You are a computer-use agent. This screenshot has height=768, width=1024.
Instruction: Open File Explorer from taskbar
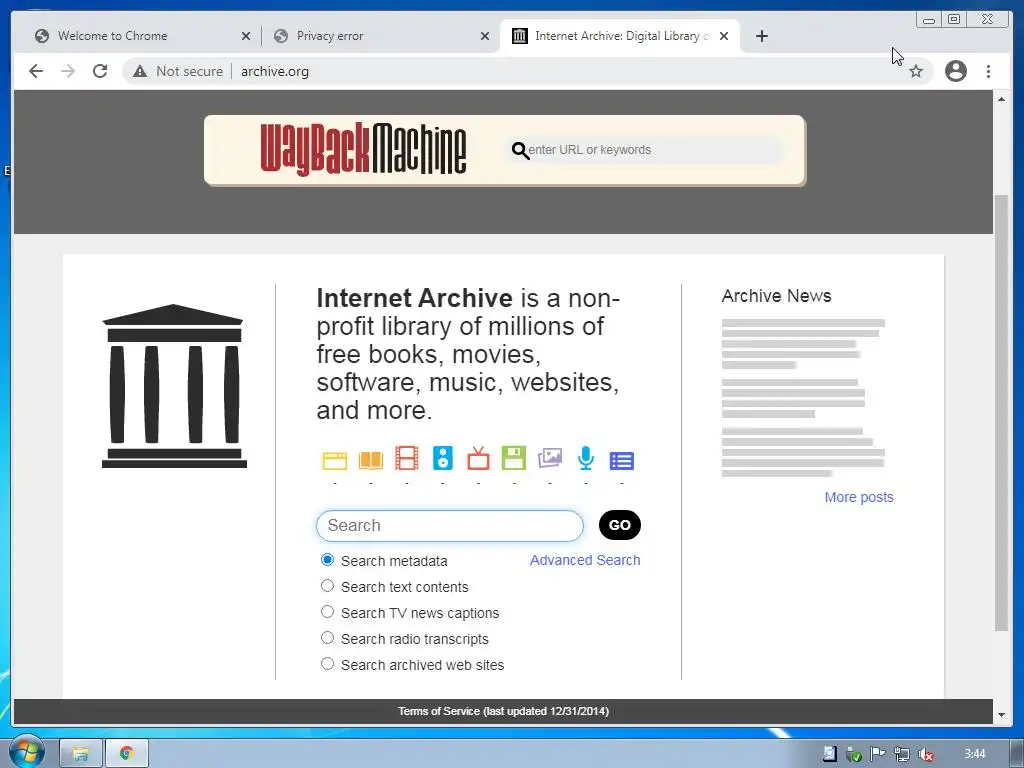click(81, 754)
